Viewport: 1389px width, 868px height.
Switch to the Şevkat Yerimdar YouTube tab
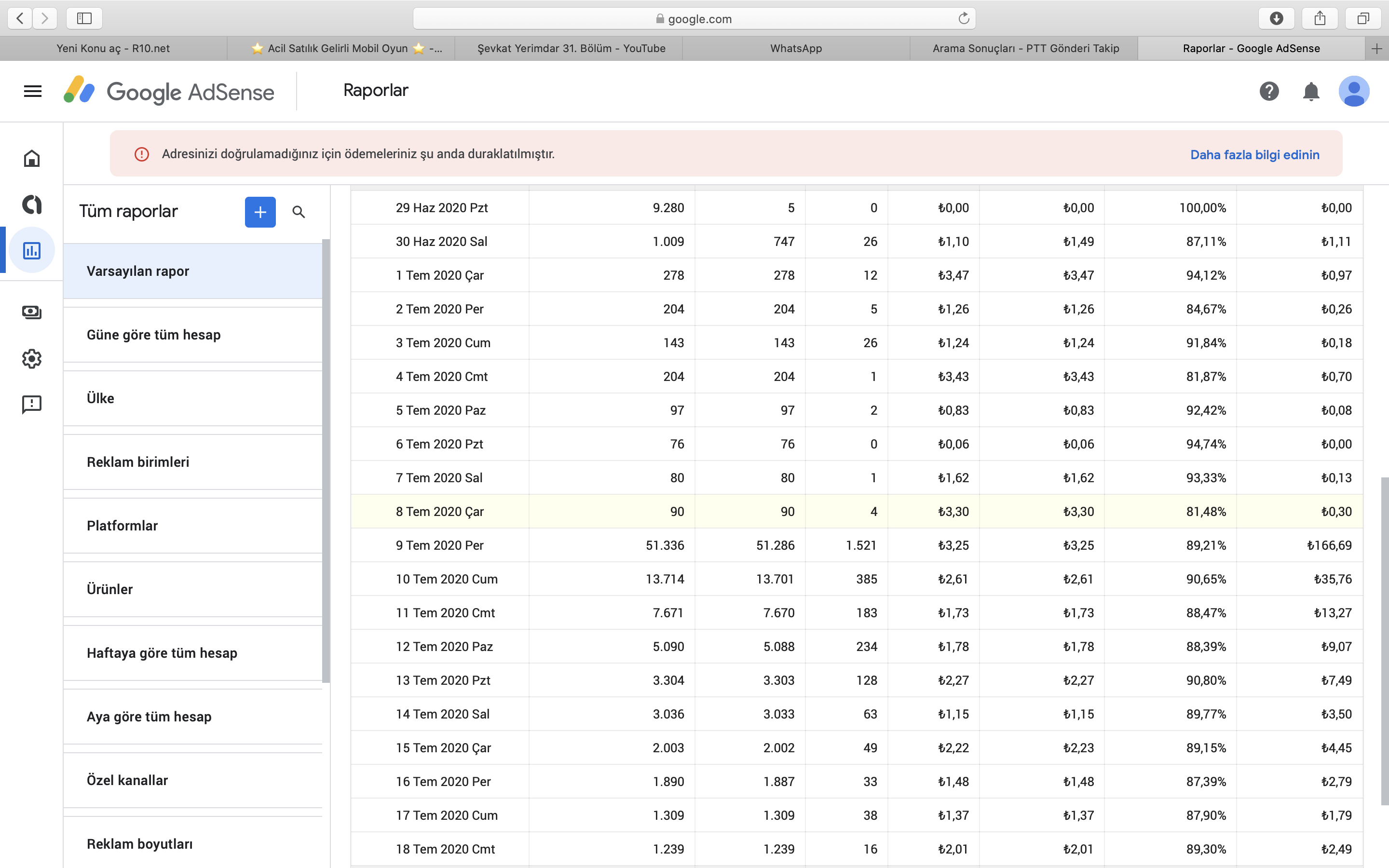(569, 49)
